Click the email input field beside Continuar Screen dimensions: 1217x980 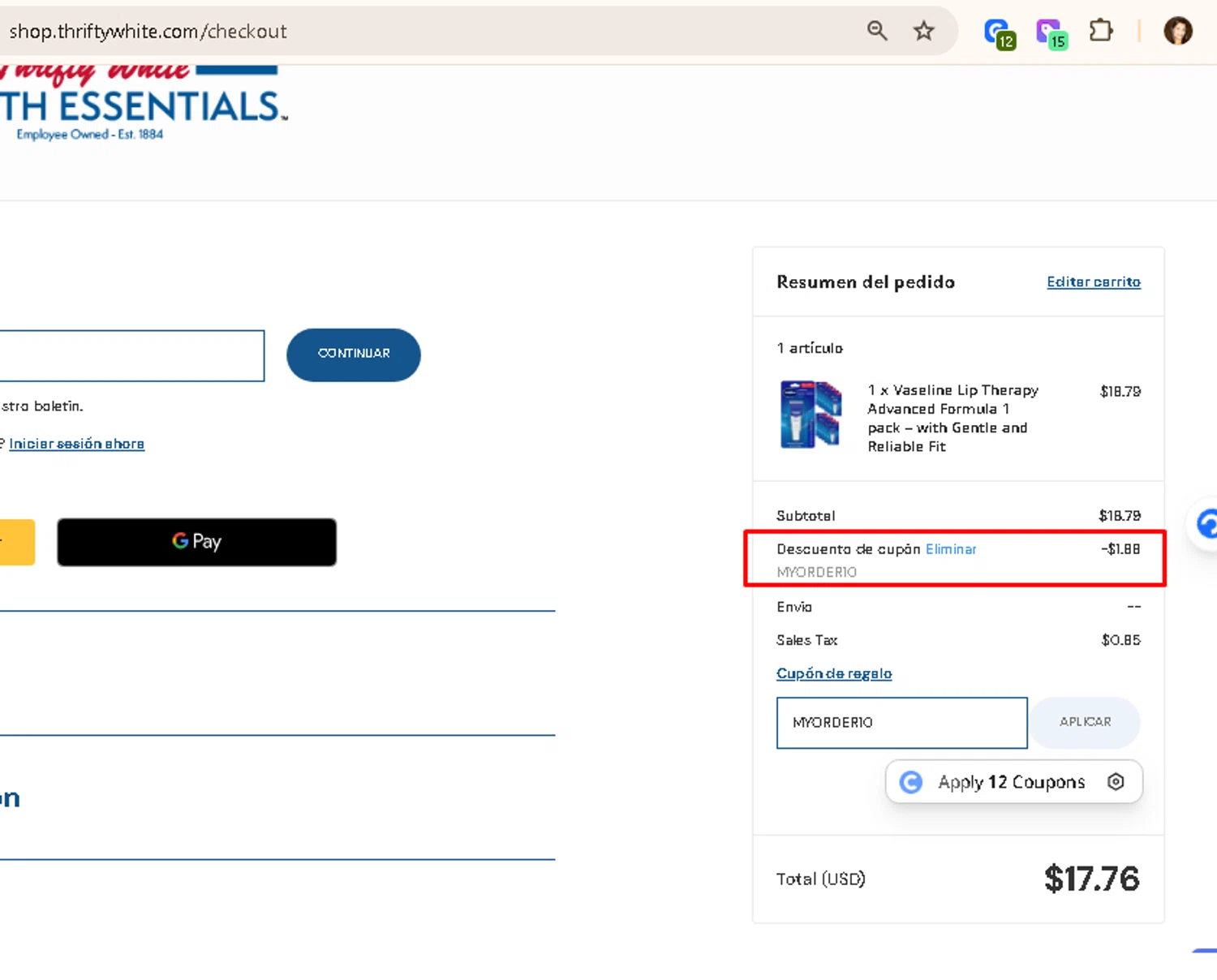click(x=131, y=355)
